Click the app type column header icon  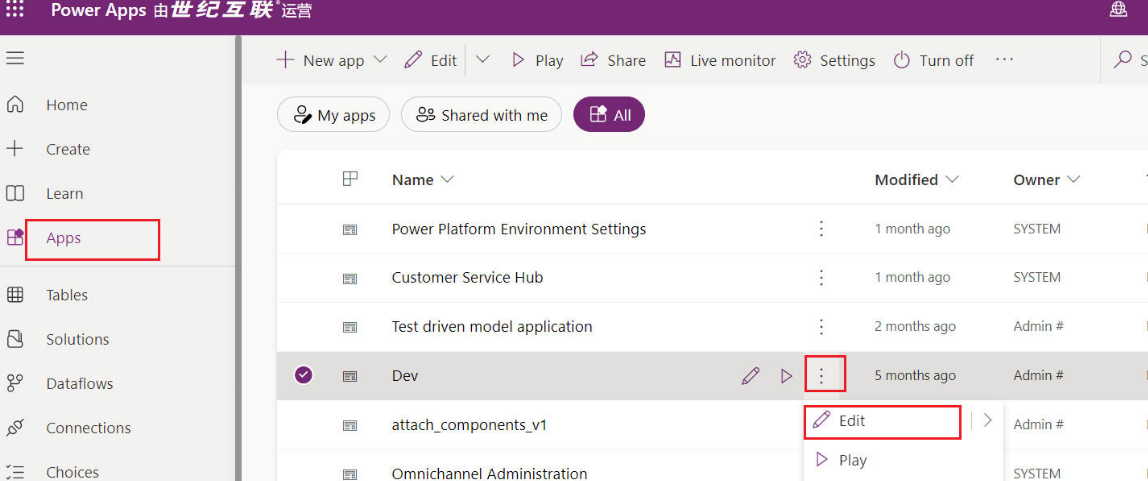click(x=350, y=179)
